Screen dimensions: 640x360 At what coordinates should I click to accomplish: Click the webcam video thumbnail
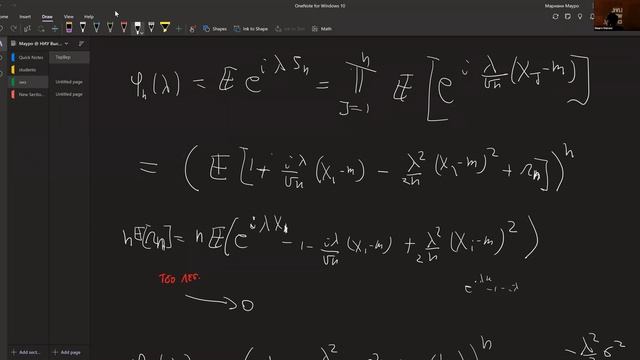pyautogui.click(x=617, y=15)
